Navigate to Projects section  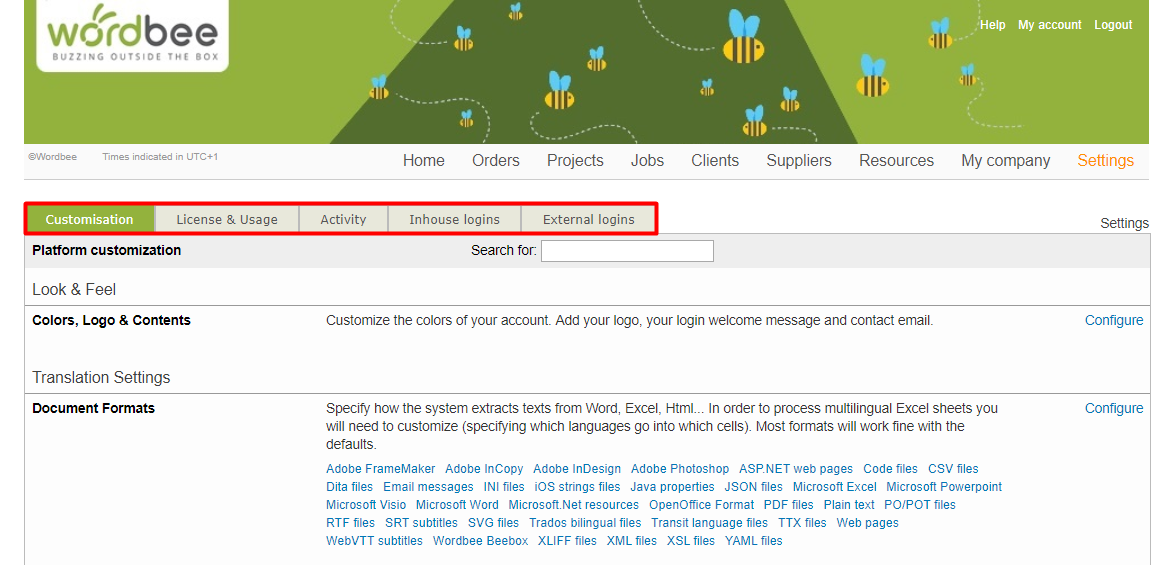[x=575, y=160]
